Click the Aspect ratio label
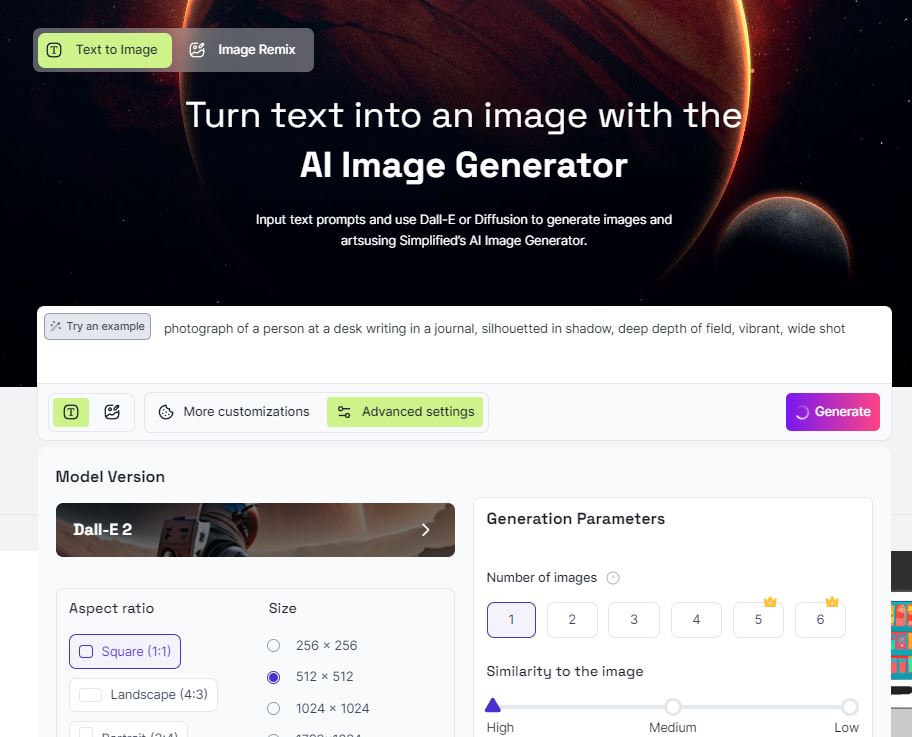912x737 pixels. [112, 608]
